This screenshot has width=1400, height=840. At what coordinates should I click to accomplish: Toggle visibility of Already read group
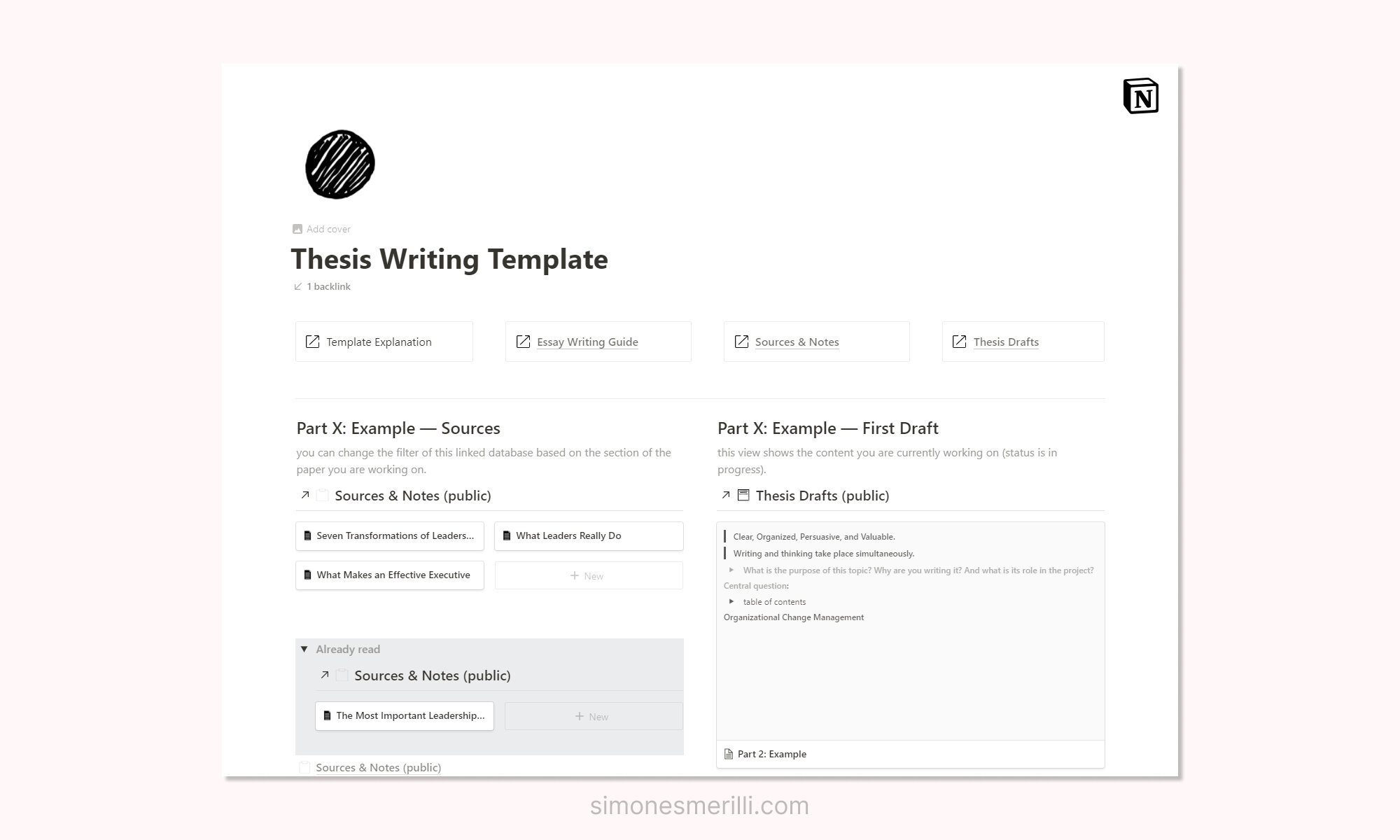tap(305, 649)
